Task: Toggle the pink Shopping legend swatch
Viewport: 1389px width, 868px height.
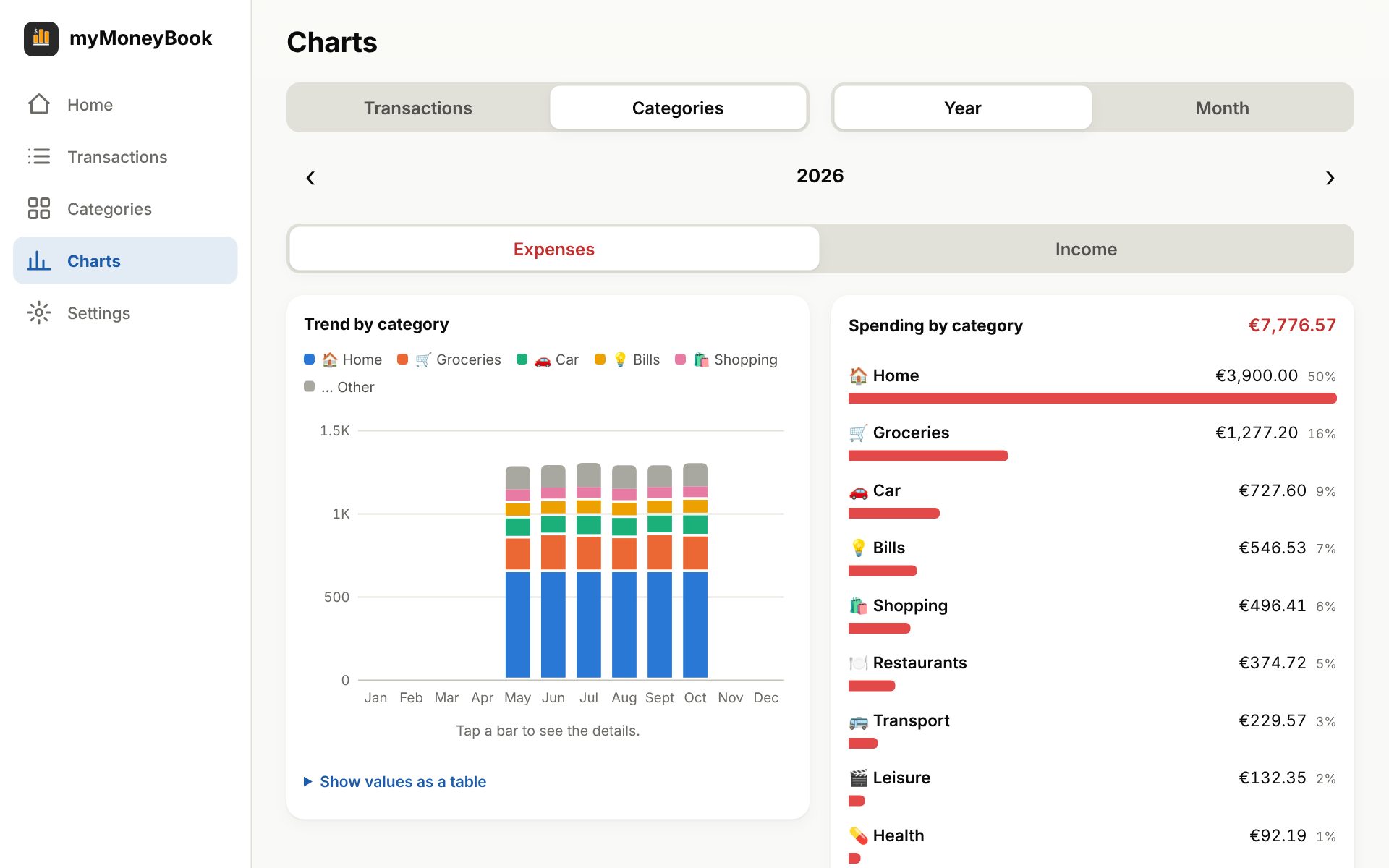Action: click(x=680, y=359)
